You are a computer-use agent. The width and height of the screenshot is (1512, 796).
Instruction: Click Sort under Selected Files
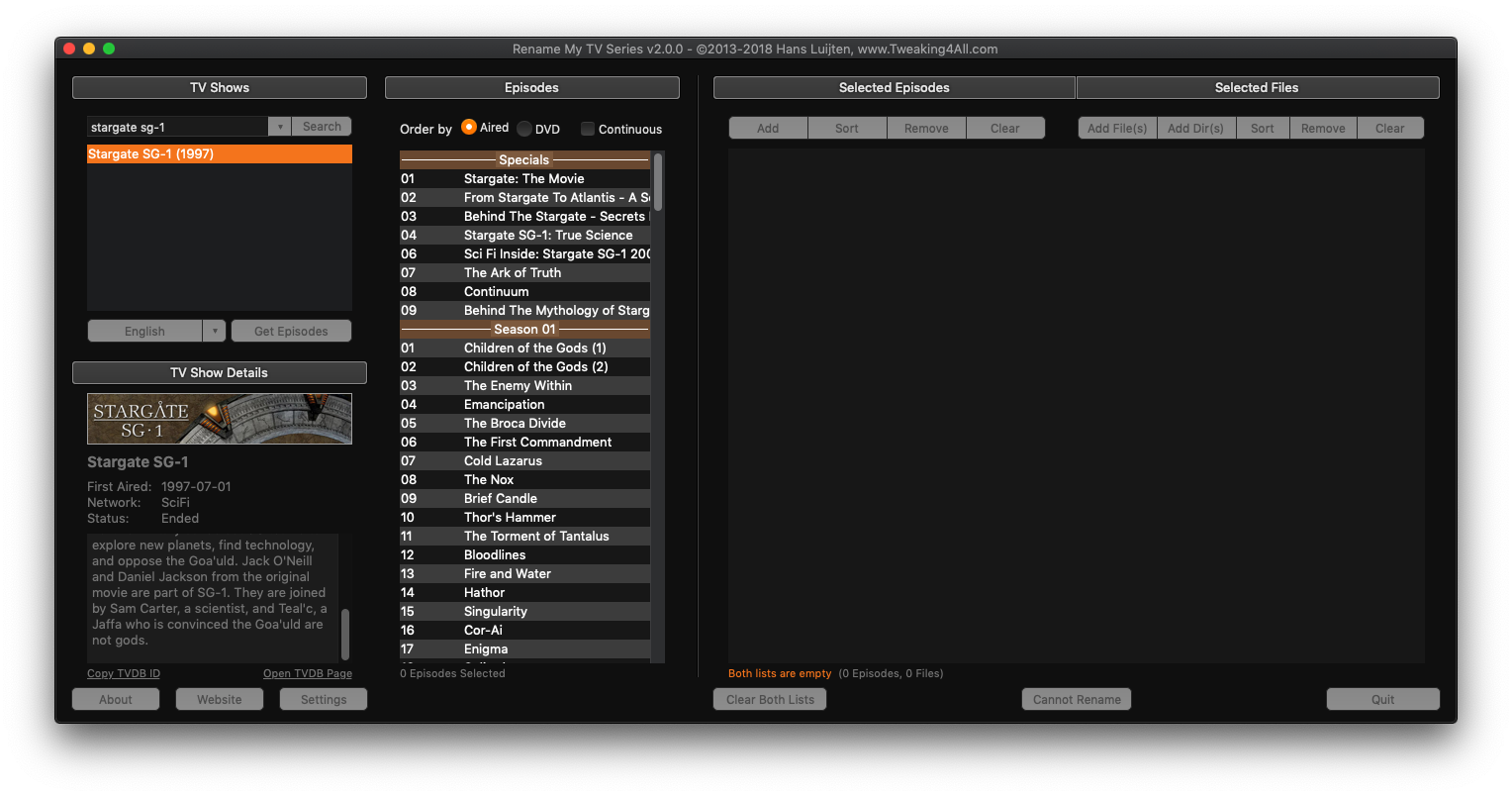(1263, 128)
